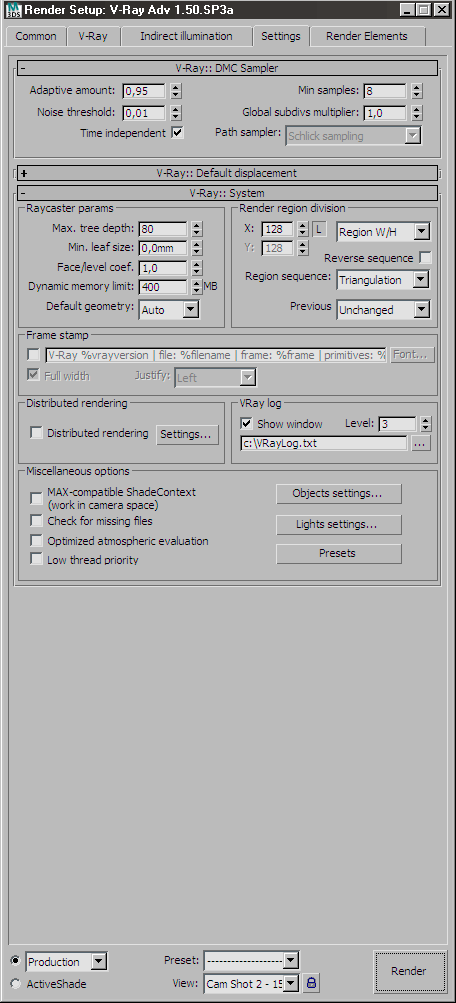Enable Low thread priority checkbox
The height and width of the screenshot is (1003, 456).
click(36, 559)
